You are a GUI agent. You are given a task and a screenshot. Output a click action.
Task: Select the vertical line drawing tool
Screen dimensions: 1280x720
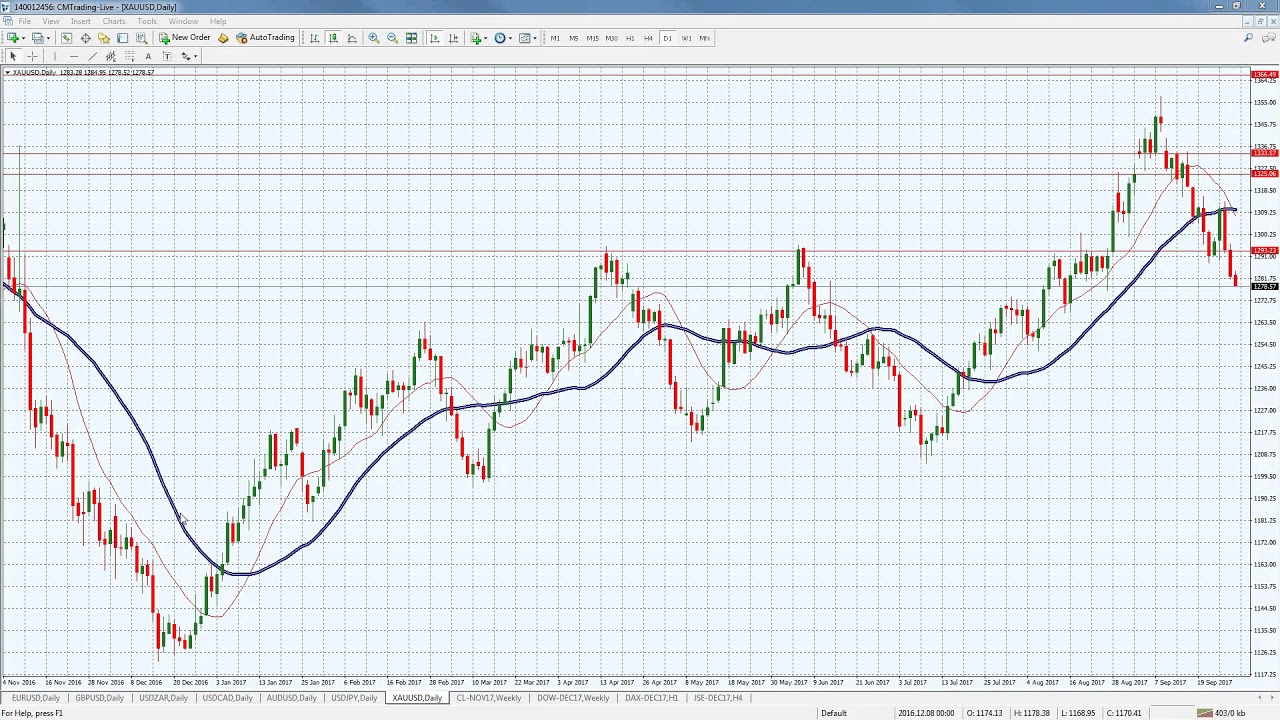coord(55,56)
